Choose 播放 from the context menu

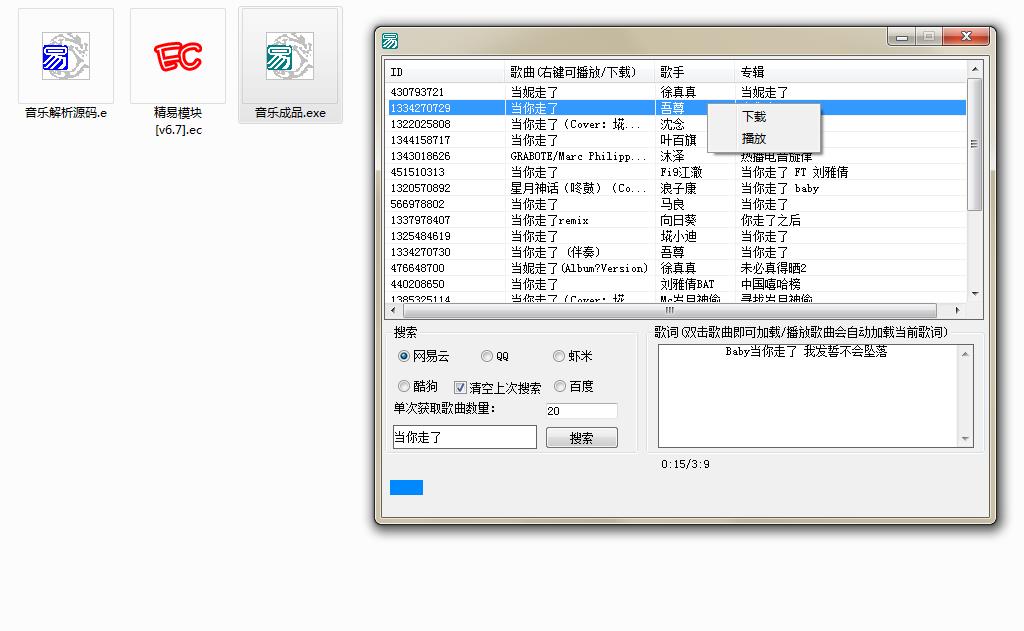click(754, 139)
